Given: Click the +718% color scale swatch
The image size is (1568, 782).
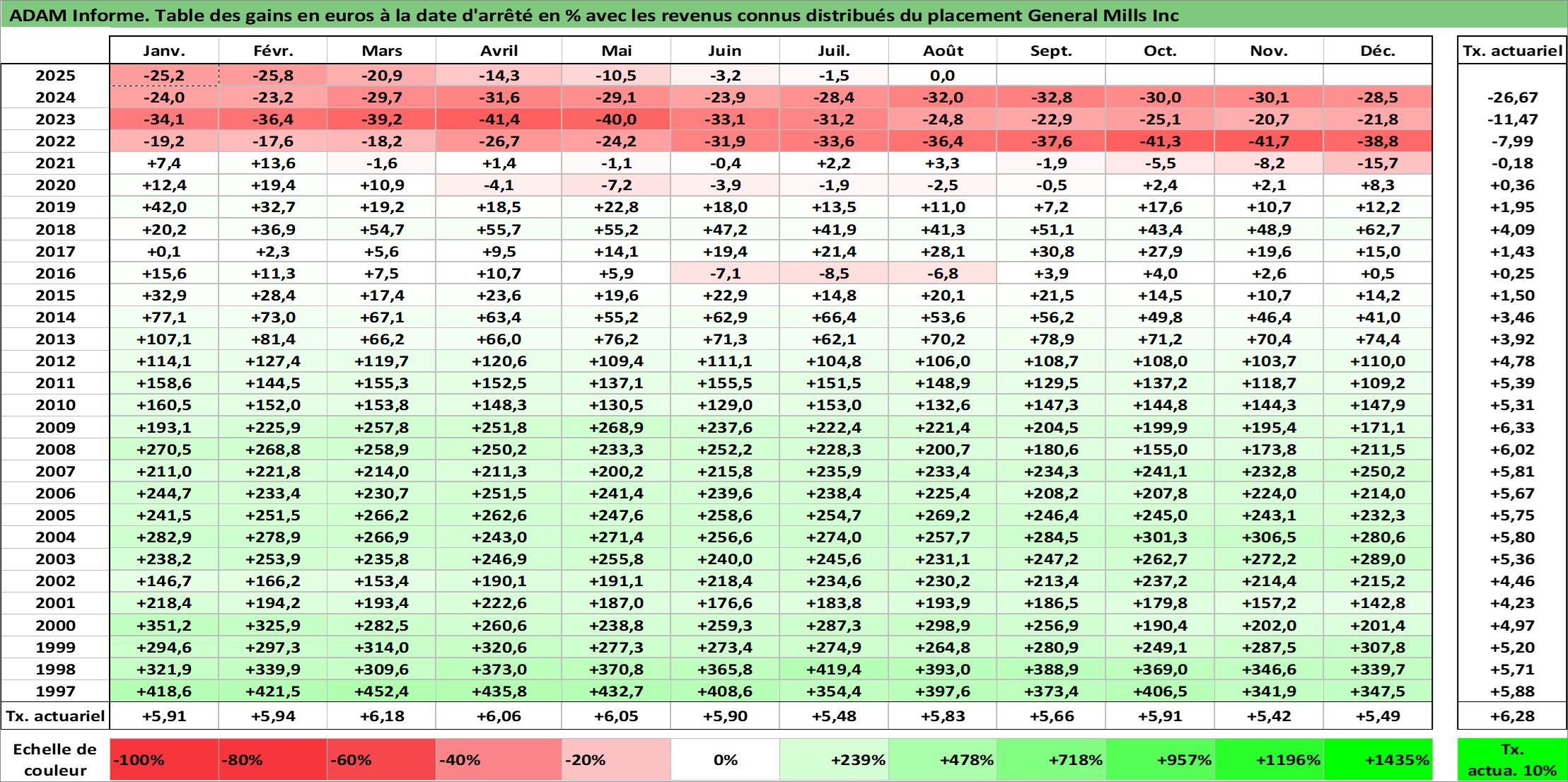Looking at the screenshot, I should pos(1052,760).
